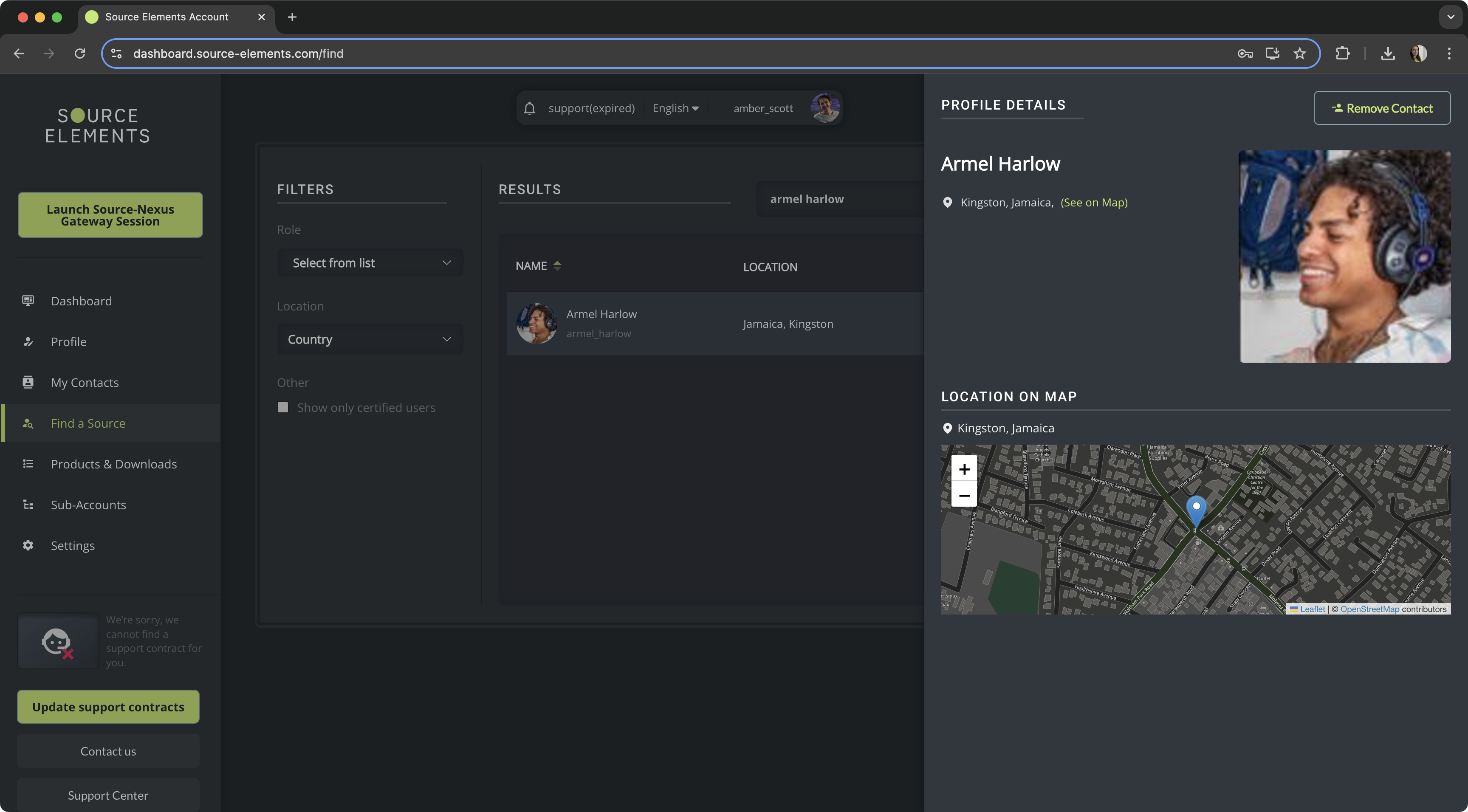This screenshot has height=812, width=1468.
Task: Click the Products & Downloads list icon
Action: (x=28, y=464)
